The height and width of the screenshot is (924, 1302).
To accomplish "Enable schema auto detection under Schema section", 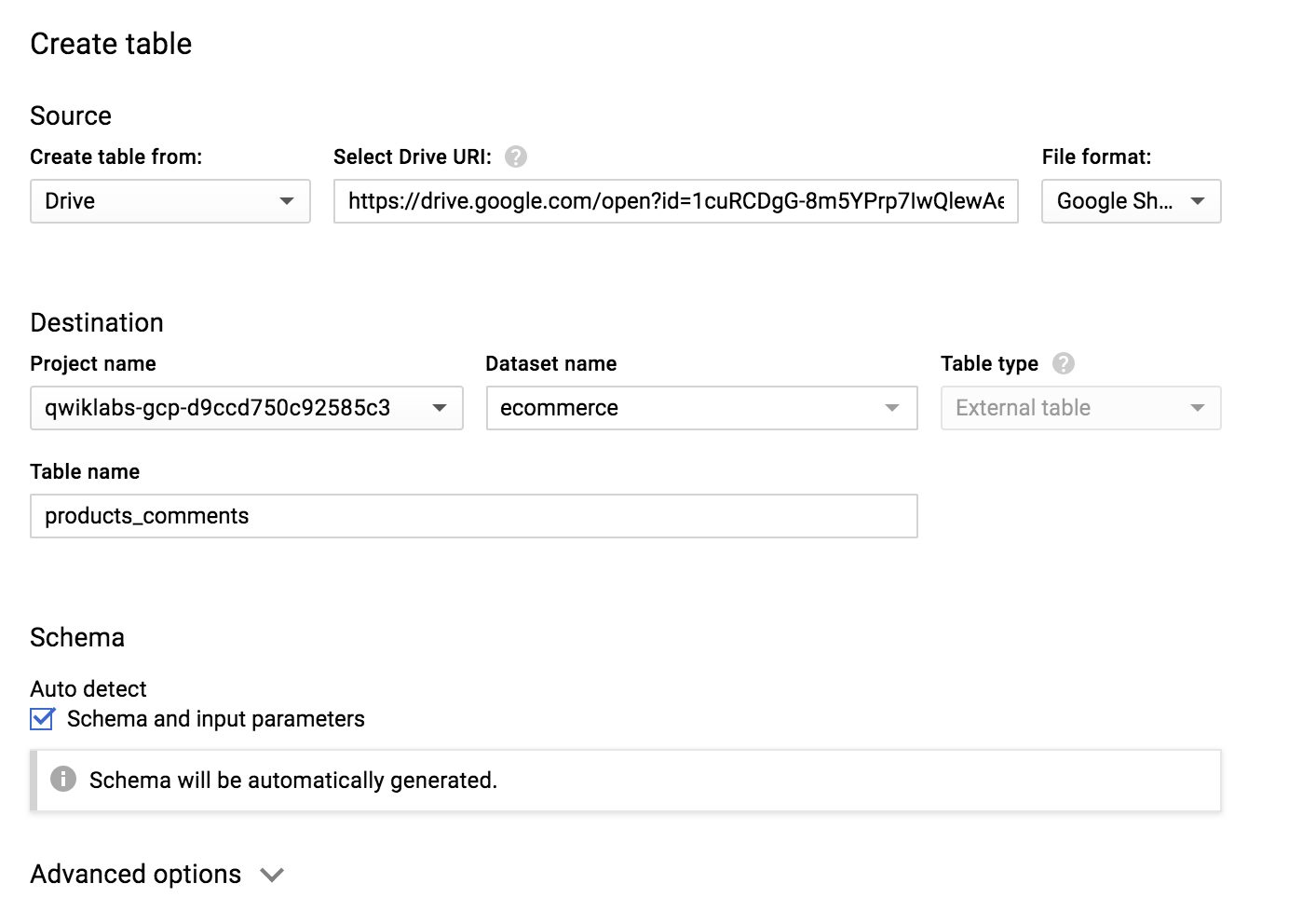I will (41, 718).
